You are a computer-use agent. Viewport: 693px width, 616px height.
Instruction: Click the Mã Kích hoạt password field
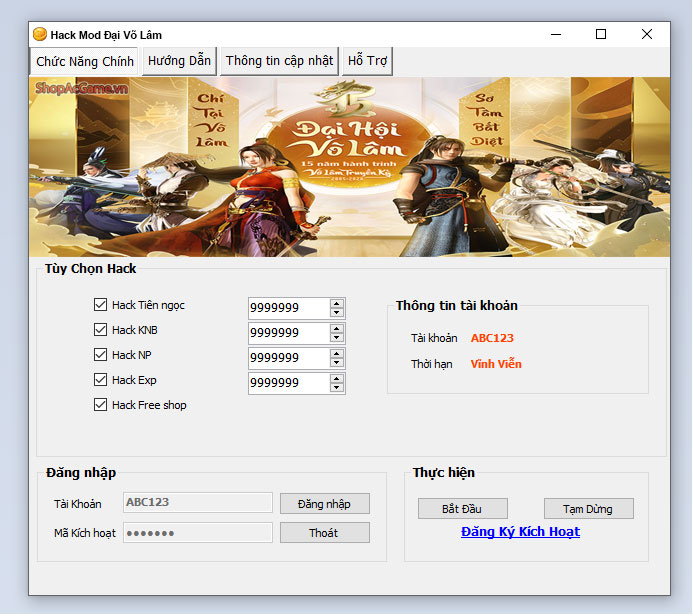click(198, 532)
